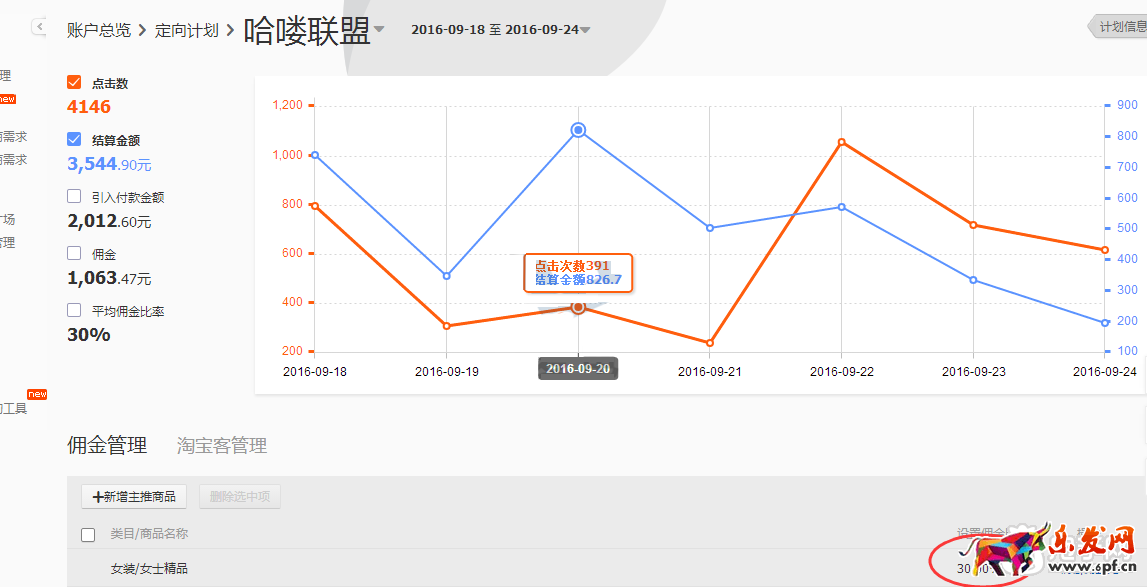Image resolution: width=1147 pixels, height=587 pixels.
Task: Select the 佣金管理 tab
Action: point(107,445)
